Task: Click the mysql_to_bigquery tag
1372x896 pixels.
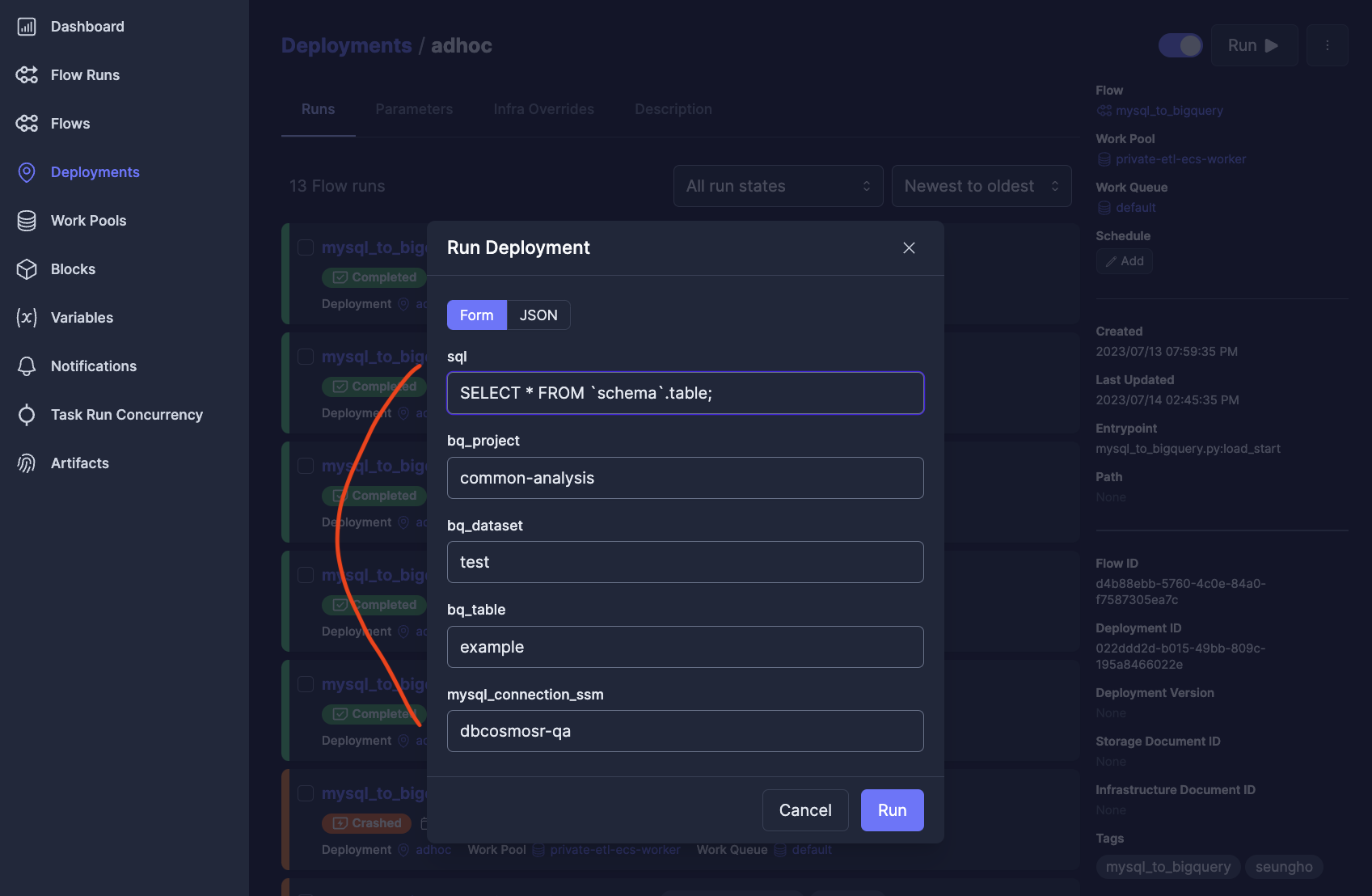Action: pyautogui.click(x=1168, y=867)
